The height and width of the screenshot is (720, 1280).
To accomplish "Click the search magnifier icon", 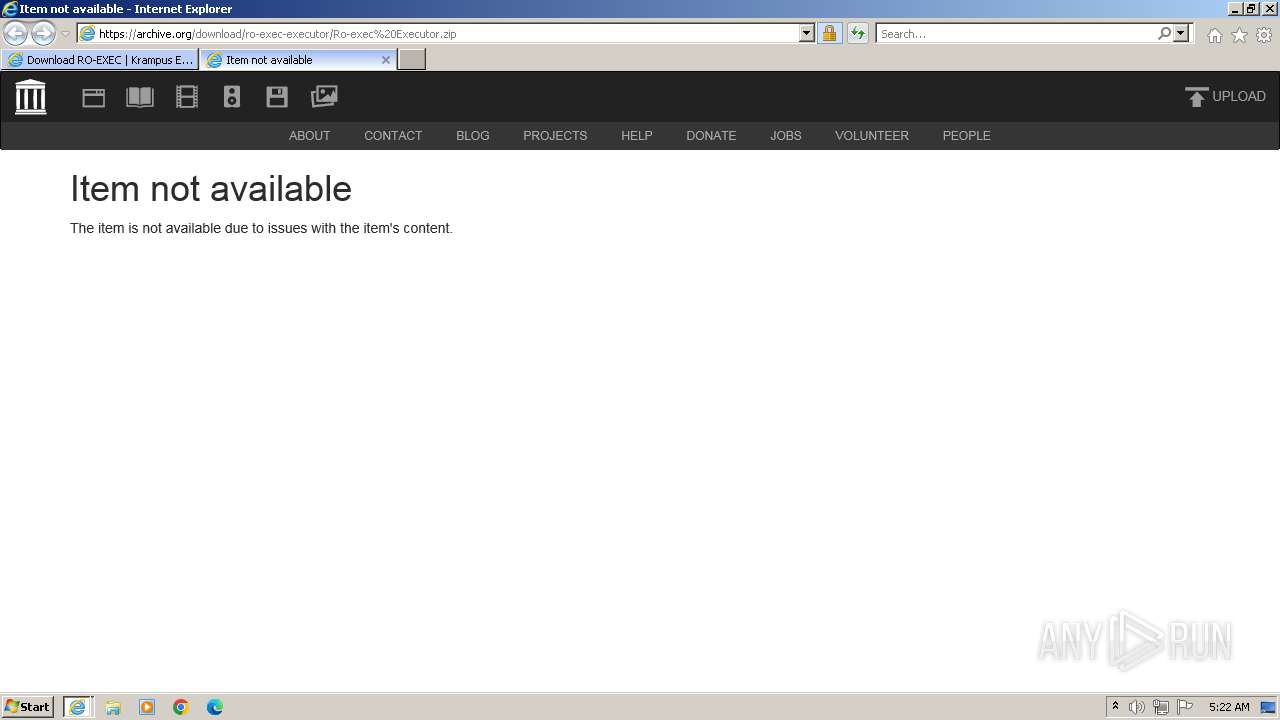I will [1164, 33].
